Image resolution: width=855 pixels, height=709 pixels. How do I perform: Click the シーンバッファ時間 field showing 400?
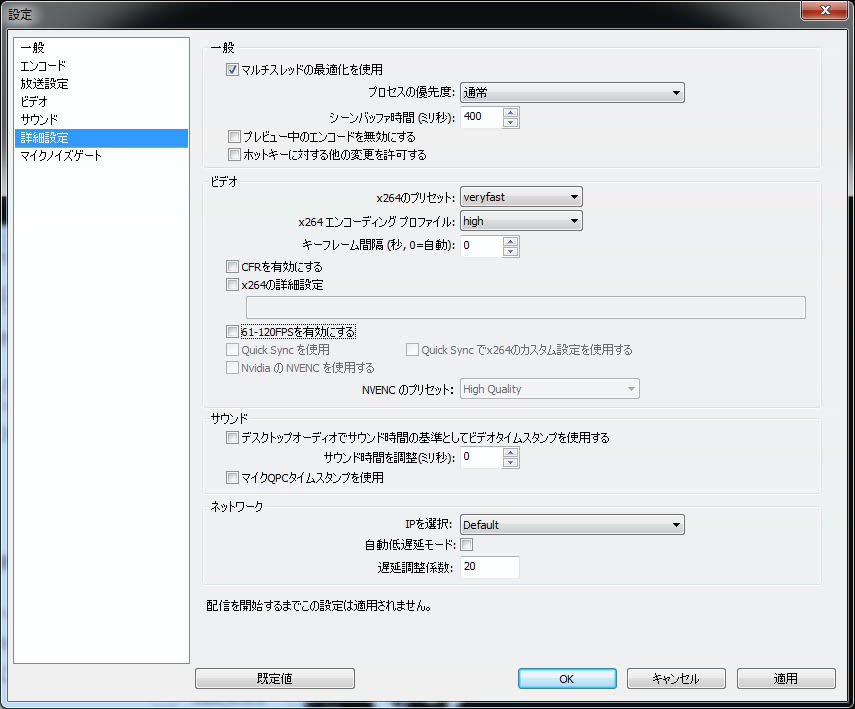[481, 117]
